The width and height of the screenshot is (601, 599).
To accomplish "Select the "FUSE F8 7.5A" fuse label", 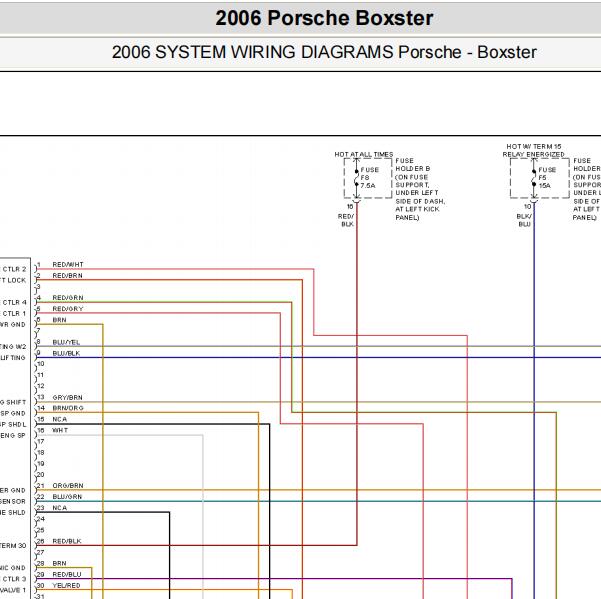I will coord(369,177).
